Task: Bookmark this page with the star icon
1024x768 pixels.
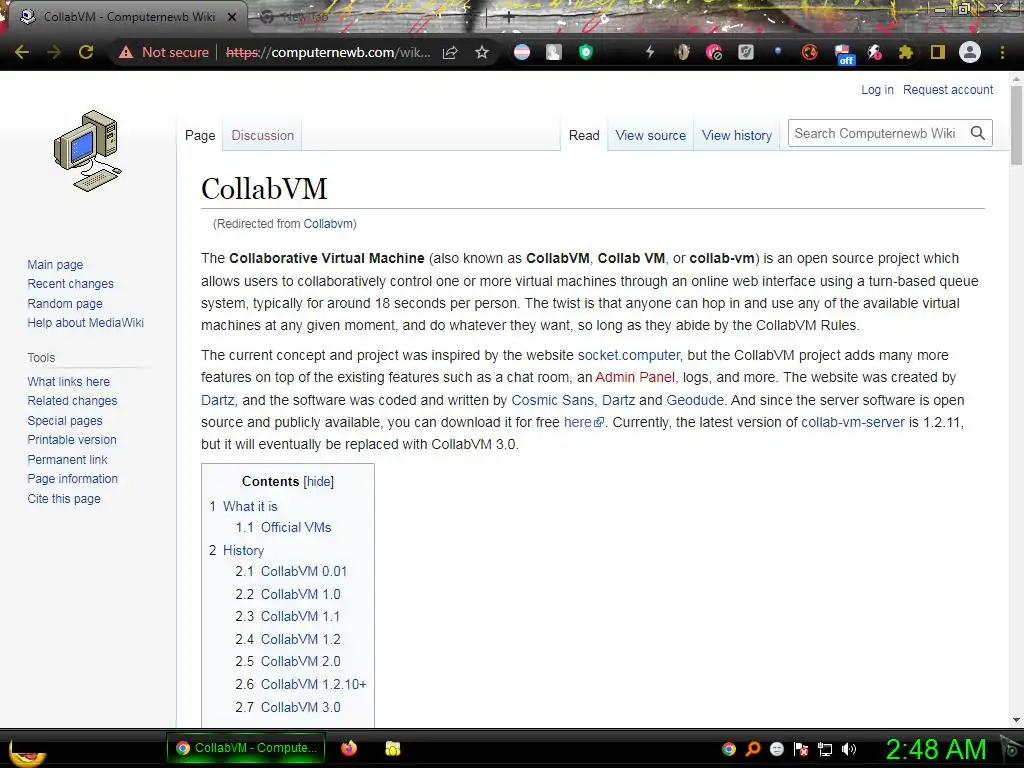Action: pyautogui.click(x=482, y=52)
